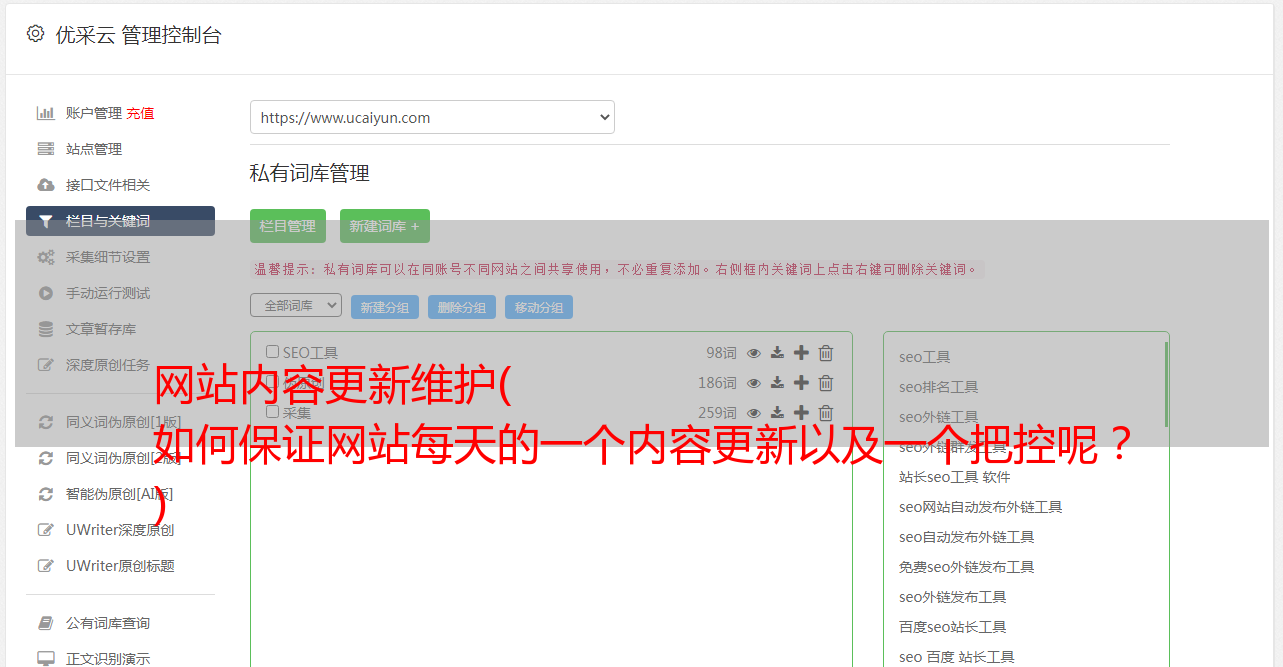Click the red 充值 link
The width and height of the screenshot is (1283, 667).
tap(140, 113)
